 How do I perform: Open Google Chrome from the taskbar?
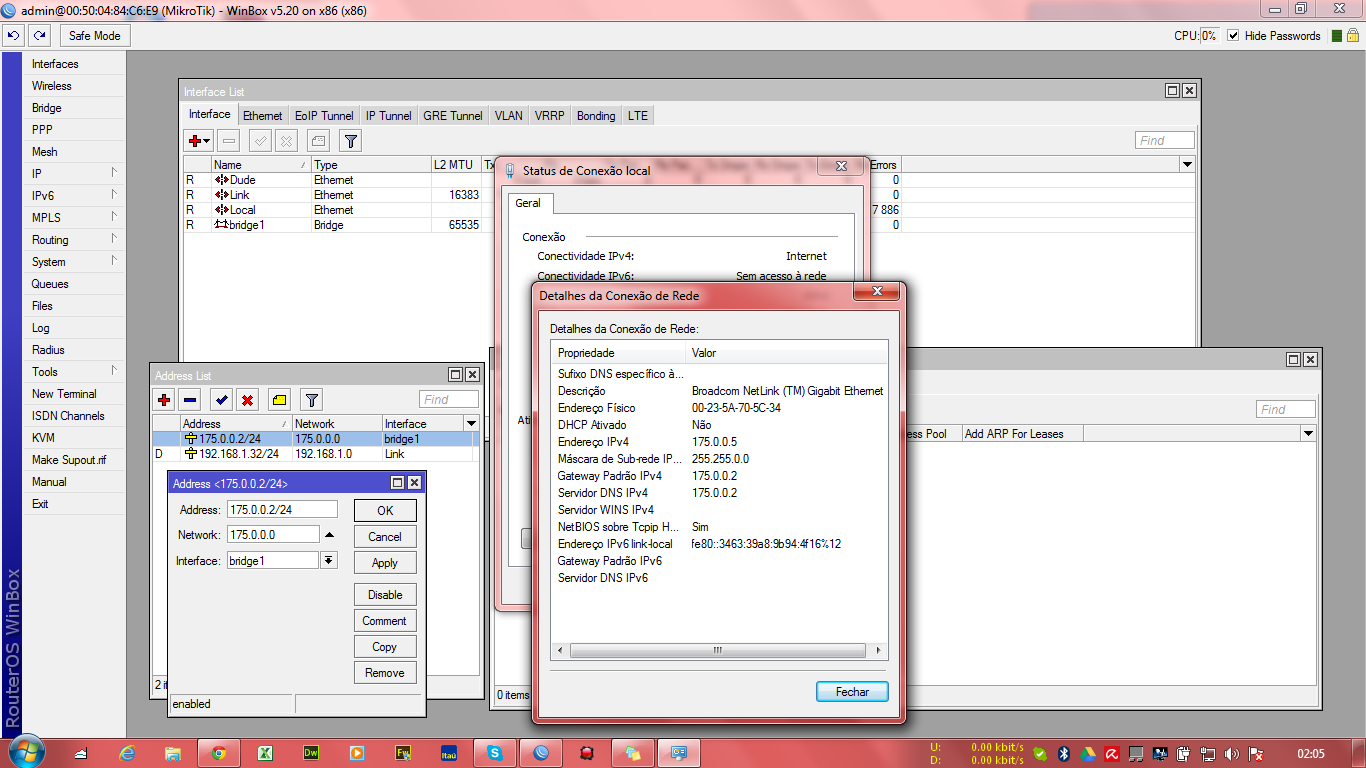[x=219, y=753]
